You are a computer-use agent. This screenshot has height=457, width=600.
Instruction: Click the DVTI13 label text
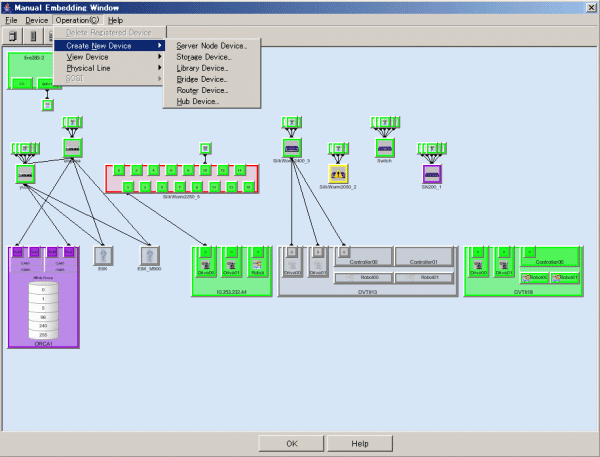tap(368, 292)
